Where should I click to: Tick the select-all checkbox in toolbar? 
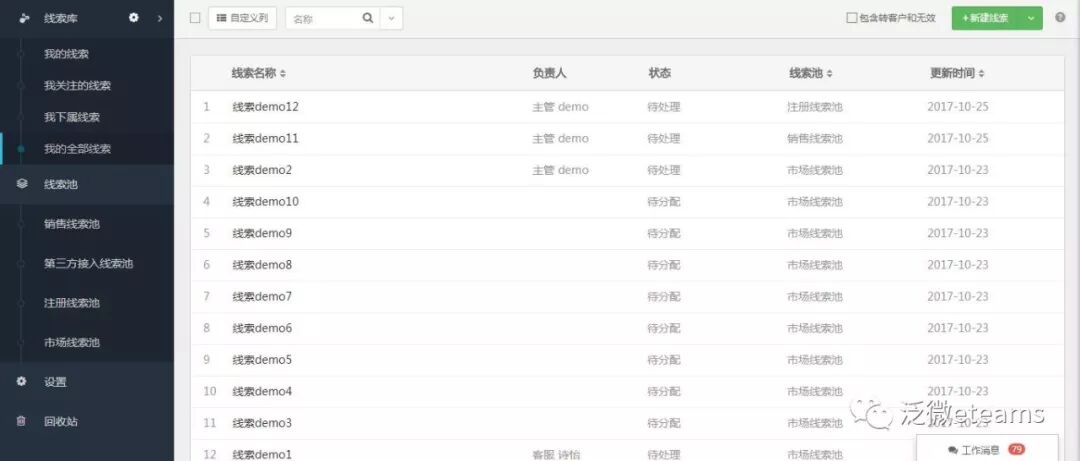tap(195, 19)
